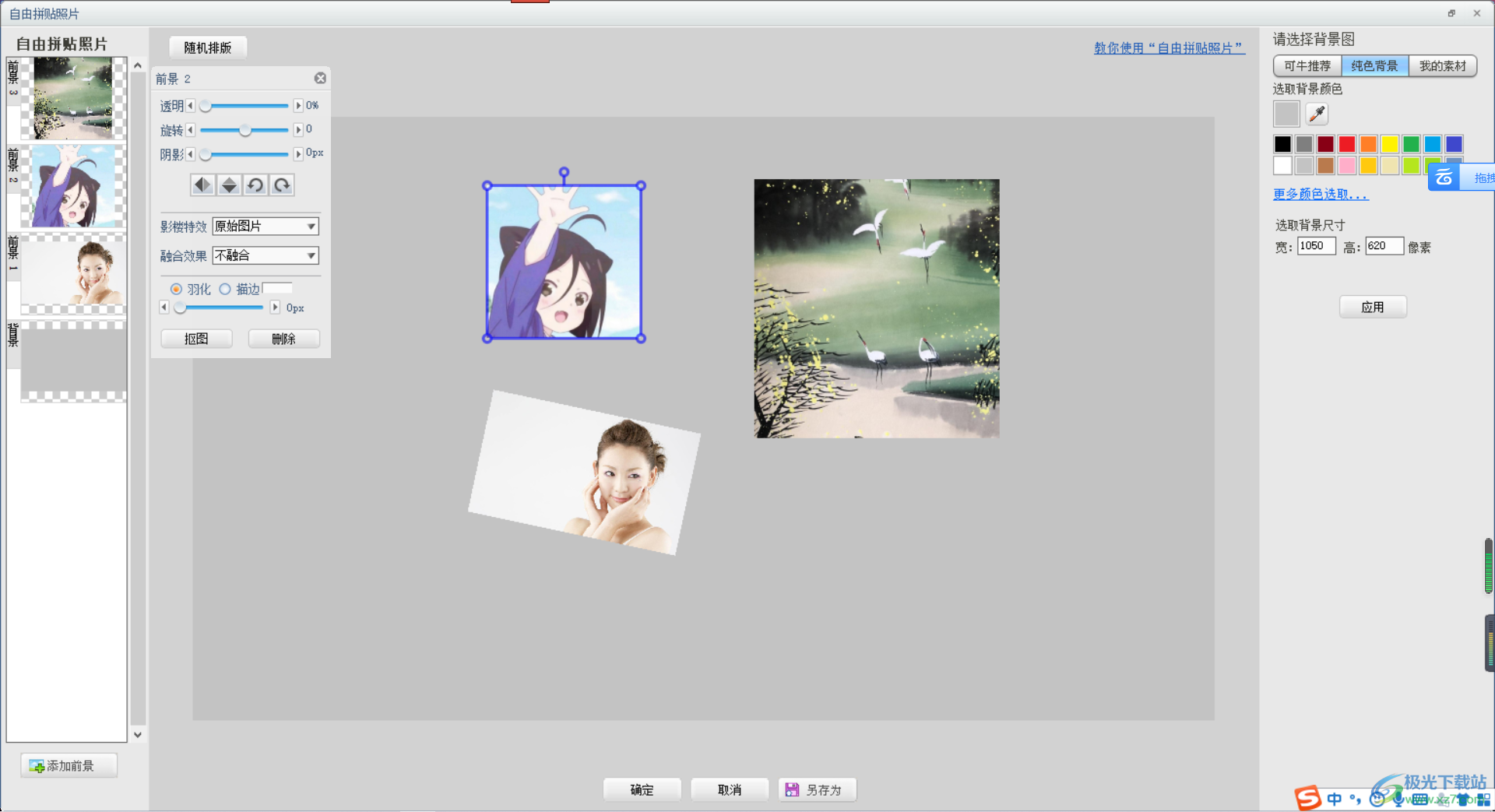The height and width of the screenshot is (812, 1495).
Task: Select the 羽化 feather radio option
Action: click(176, 289)
